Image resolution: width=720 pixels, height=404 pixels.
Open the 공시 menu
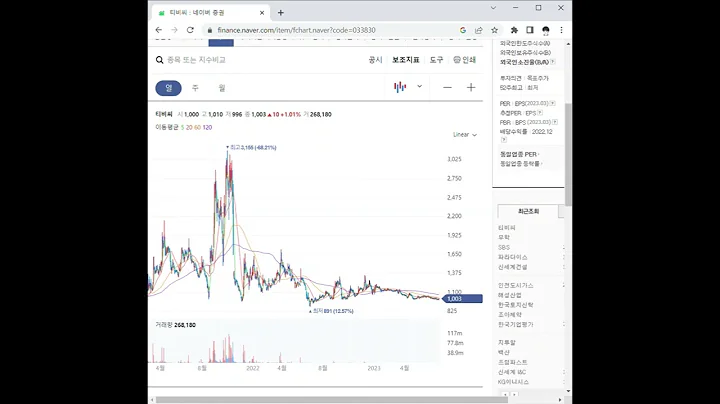[375, 60]
